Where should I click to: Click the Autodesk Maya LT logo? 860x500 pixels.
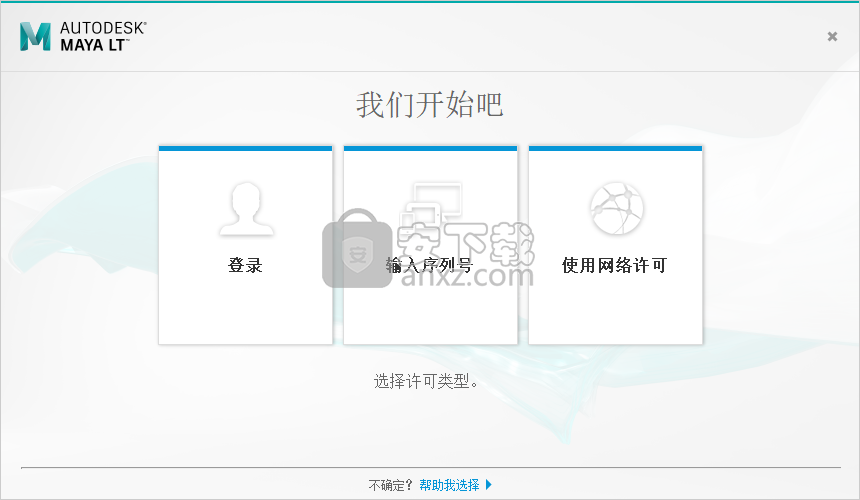[x=83, y=36]
